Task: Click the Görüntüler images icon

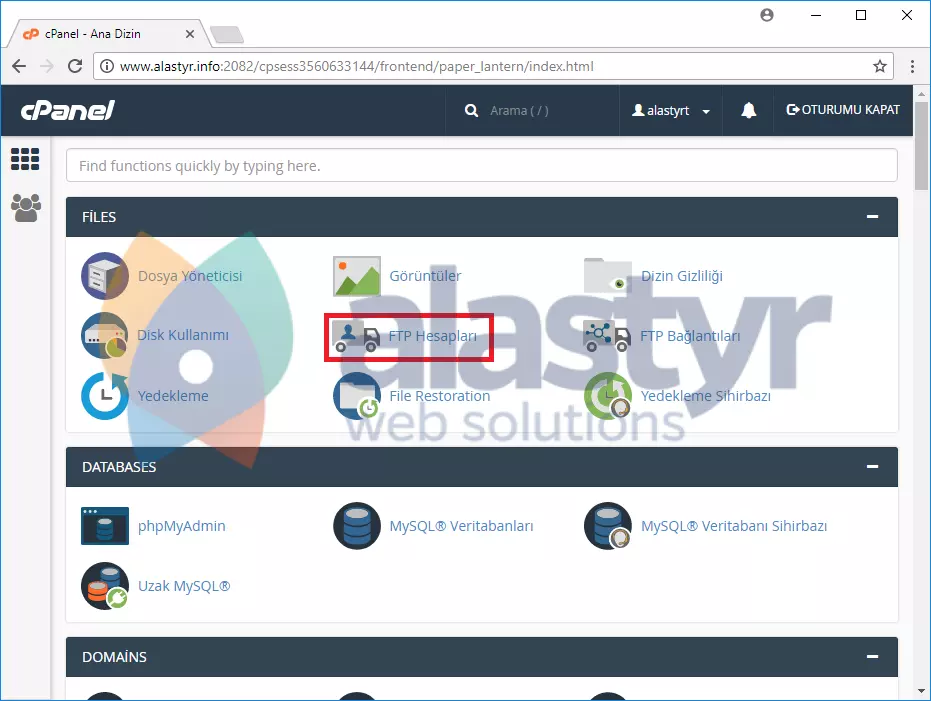Action: click(357, 276)
